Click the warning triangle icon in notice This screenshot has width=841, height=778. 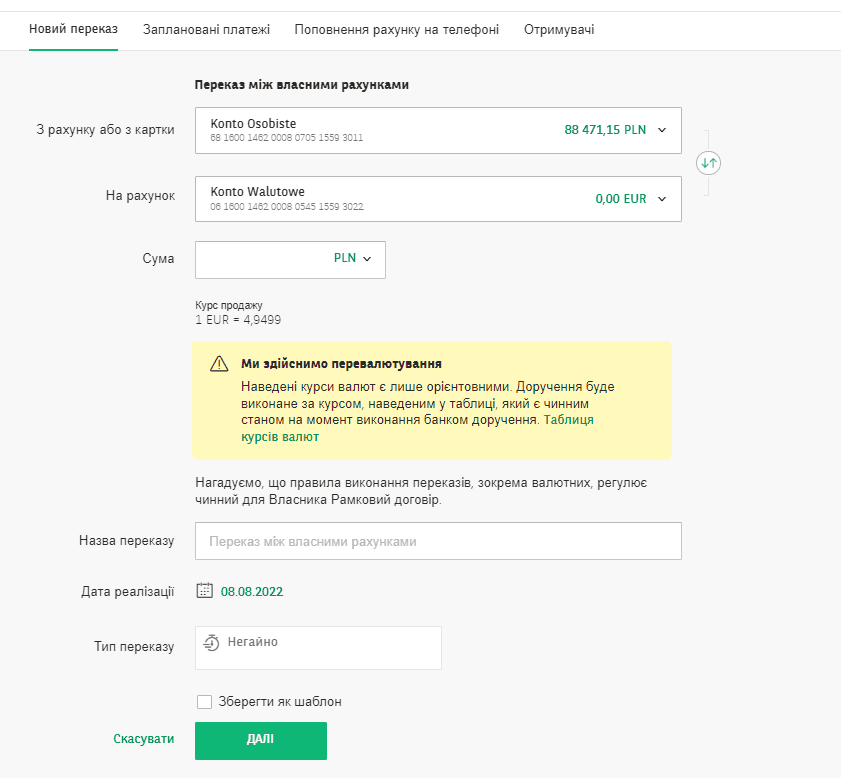pyautogui.click(x=219, y=364)
